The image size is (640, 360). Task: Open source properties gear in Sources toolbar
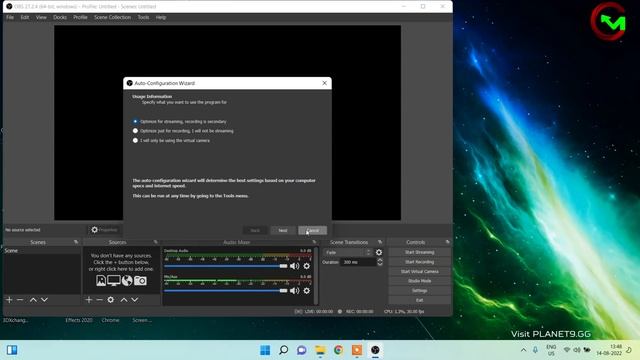coord(111,300)
